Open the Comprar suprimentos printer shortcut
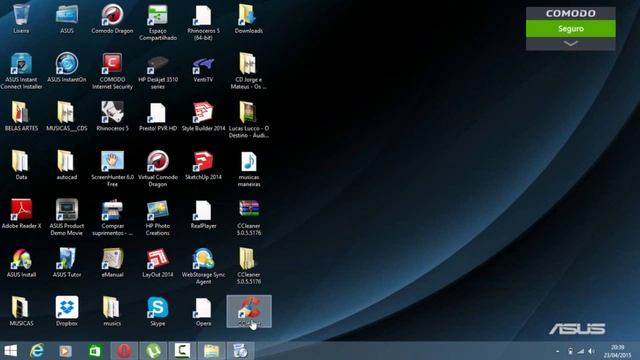The height and width of the screenshot is (360, 640). [112, 217]
